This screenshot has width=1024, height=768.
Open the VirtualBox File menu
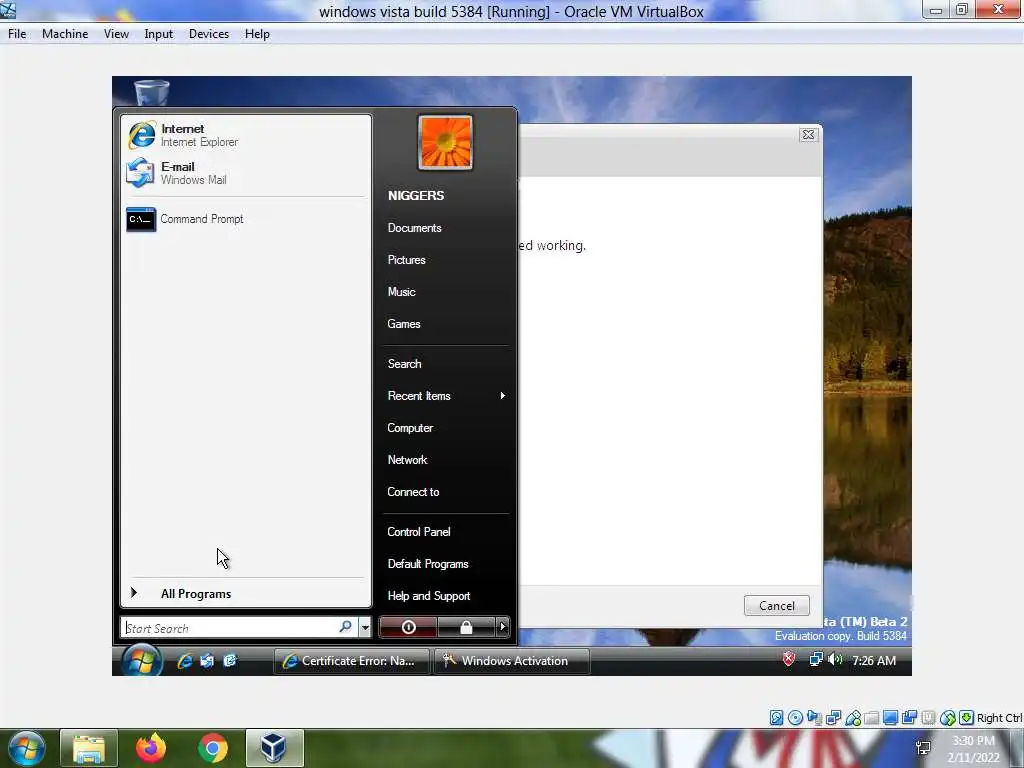pos(17,34)
